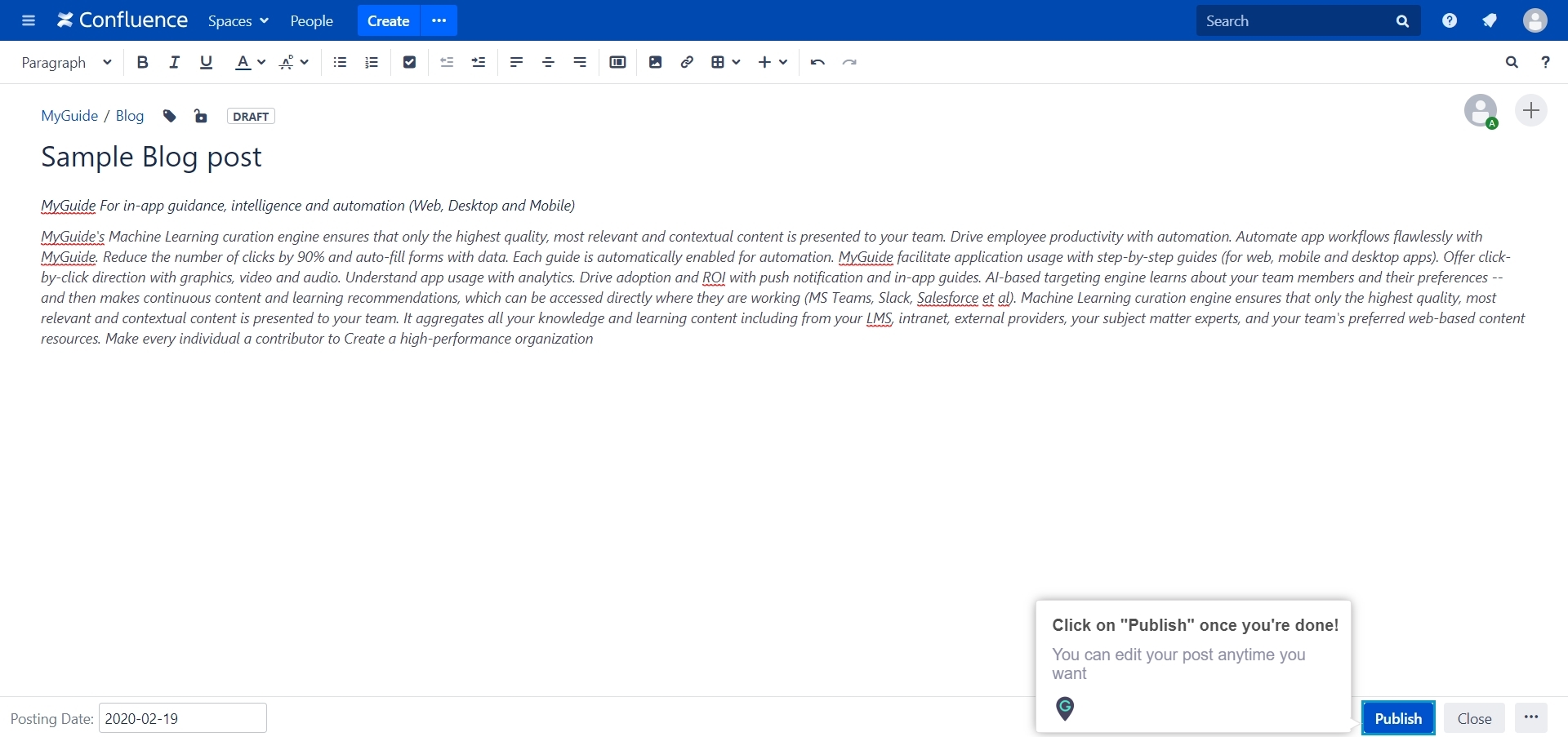
Task: Click the Posting Date input field
Action: click(x=183, y=718)
